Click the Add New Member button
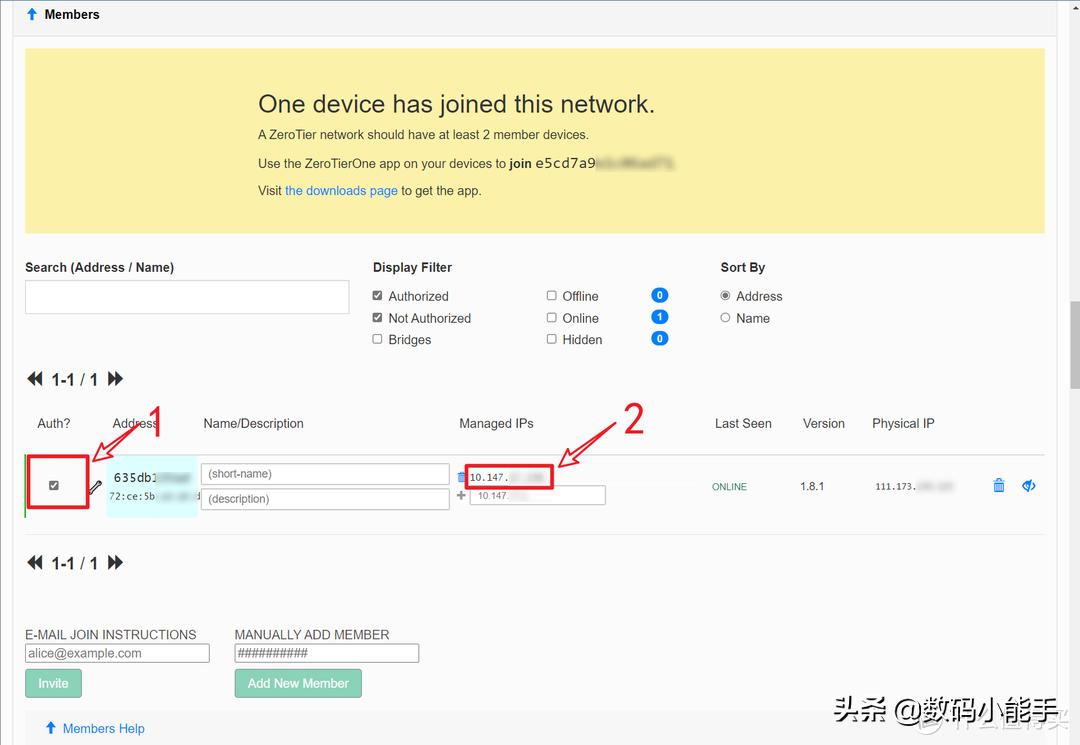 click(298, 683)
